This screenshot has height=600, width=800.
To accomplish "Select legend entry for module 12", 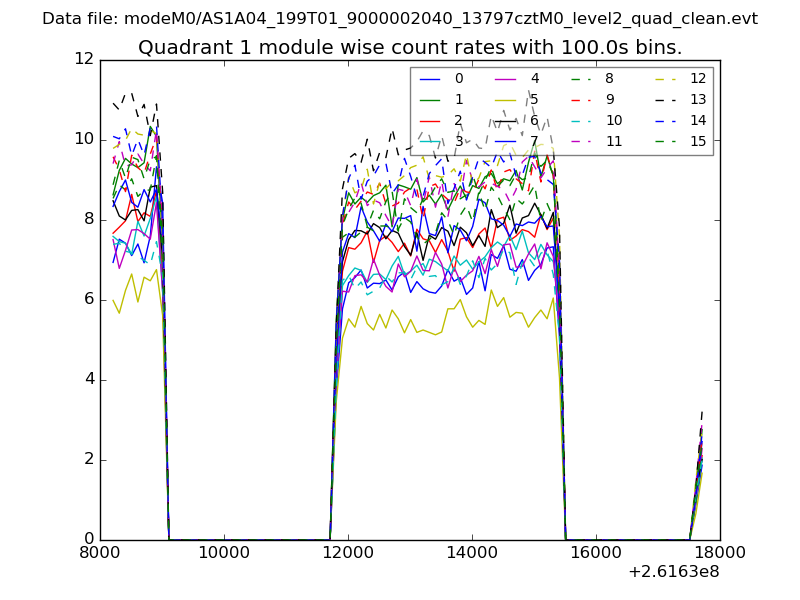I will 697,79.
